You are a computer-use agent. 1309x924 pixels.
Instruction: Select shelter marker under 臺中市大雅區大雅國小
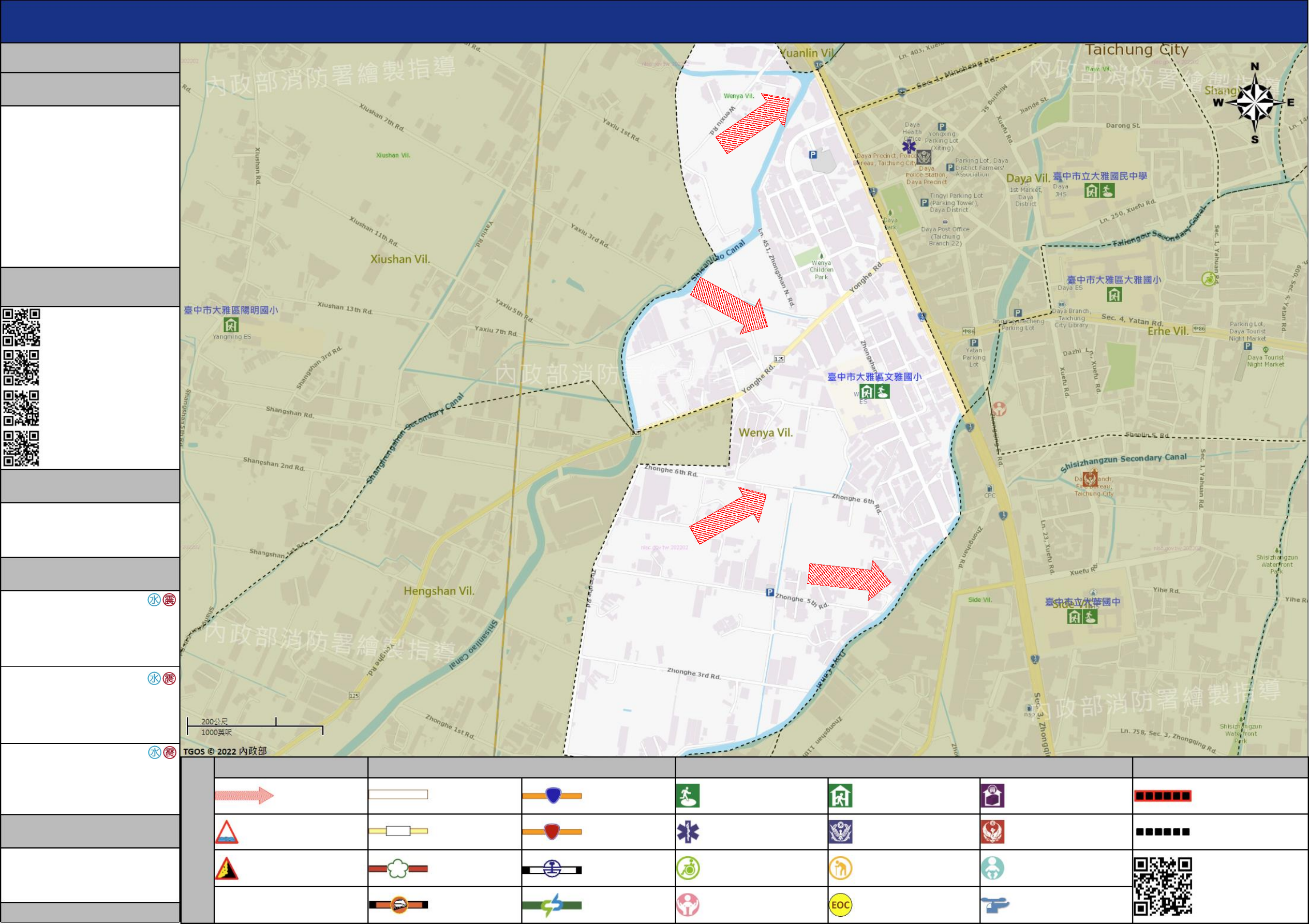[1114, 295]
